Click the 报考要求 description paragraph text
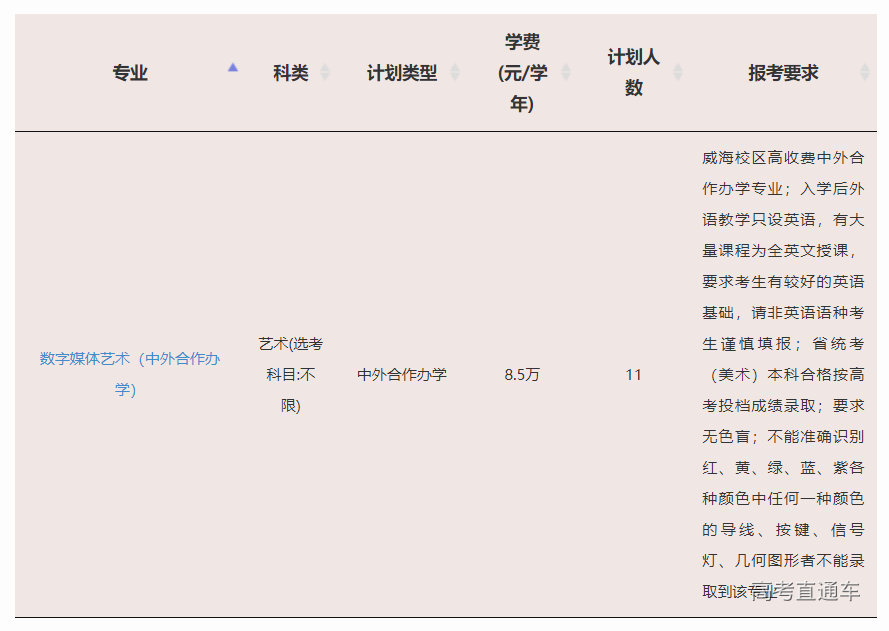The width and height of the screenshot is (889, 631). [x=783, y=374]
